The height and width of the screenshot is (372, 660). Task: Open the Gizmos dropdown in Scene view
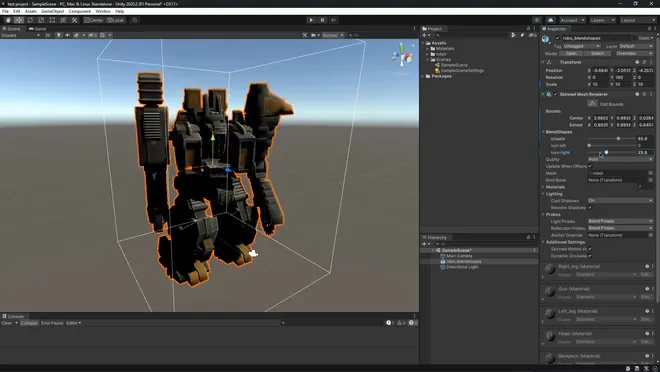click(x=333, y=35)
